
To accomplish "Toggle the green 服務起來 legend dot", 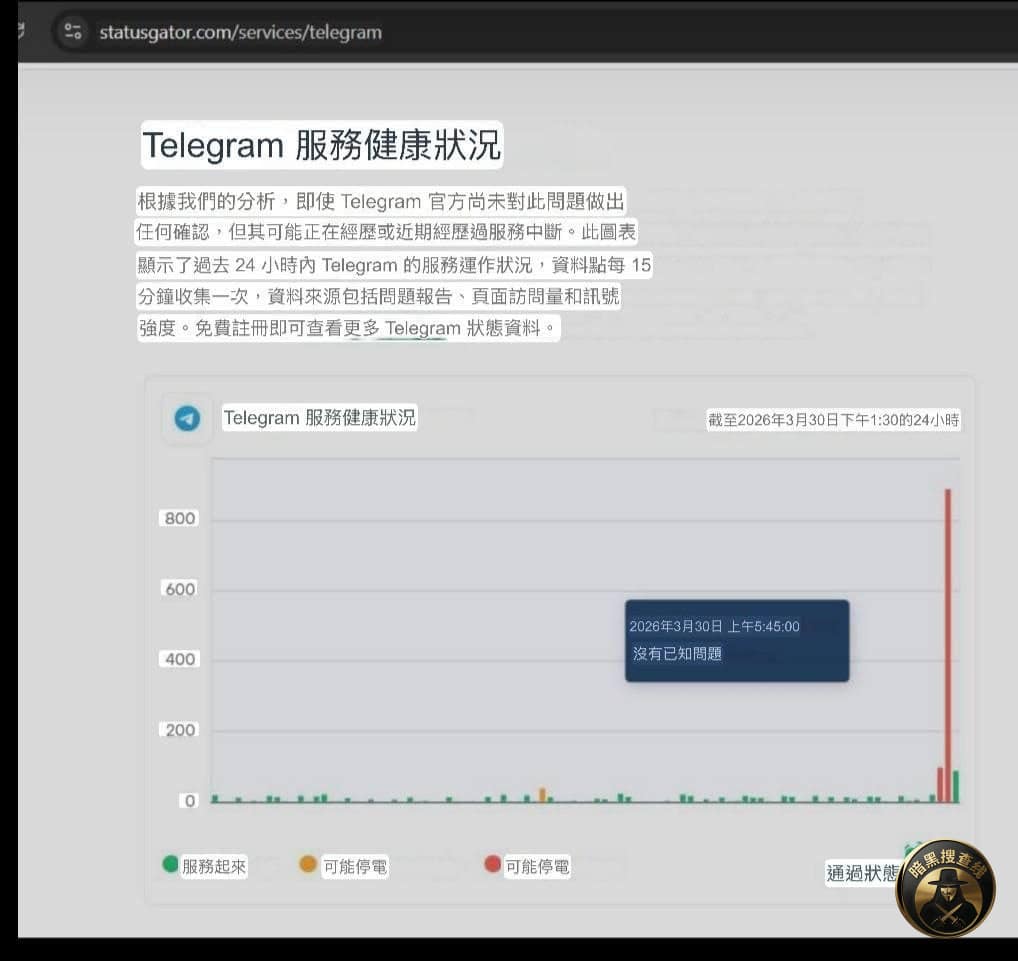I will (171, 864).
